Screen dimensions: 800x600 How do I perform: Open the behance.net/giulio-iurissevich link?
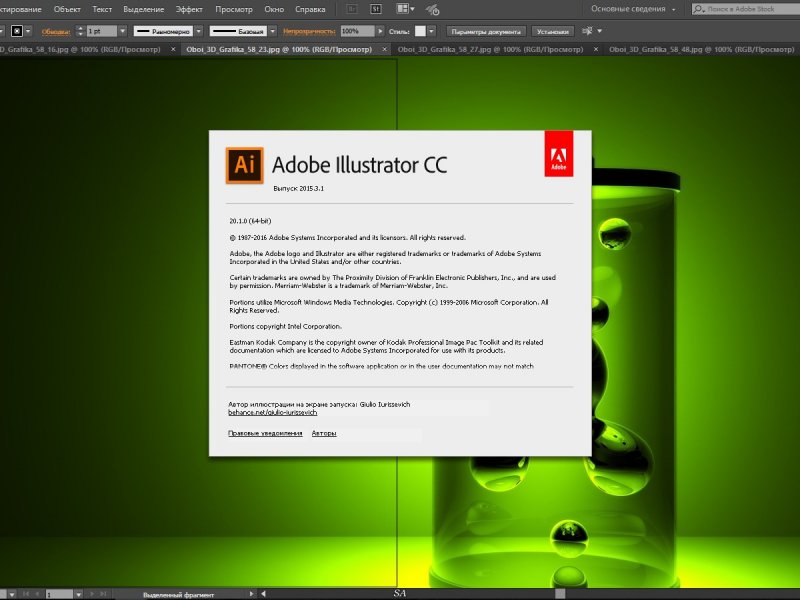(272, 412)
